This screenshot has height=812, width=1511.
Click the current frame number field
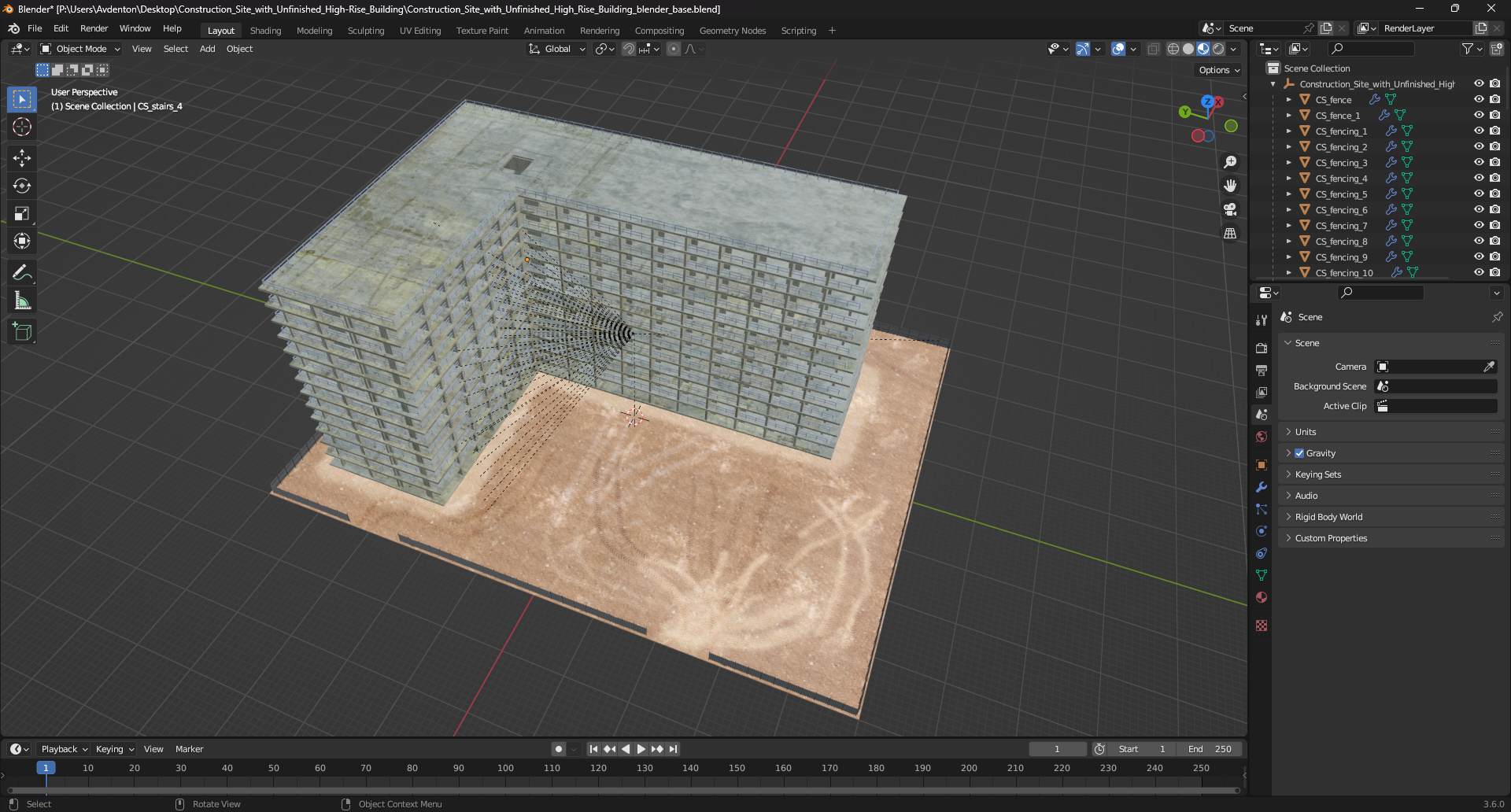1058,749
